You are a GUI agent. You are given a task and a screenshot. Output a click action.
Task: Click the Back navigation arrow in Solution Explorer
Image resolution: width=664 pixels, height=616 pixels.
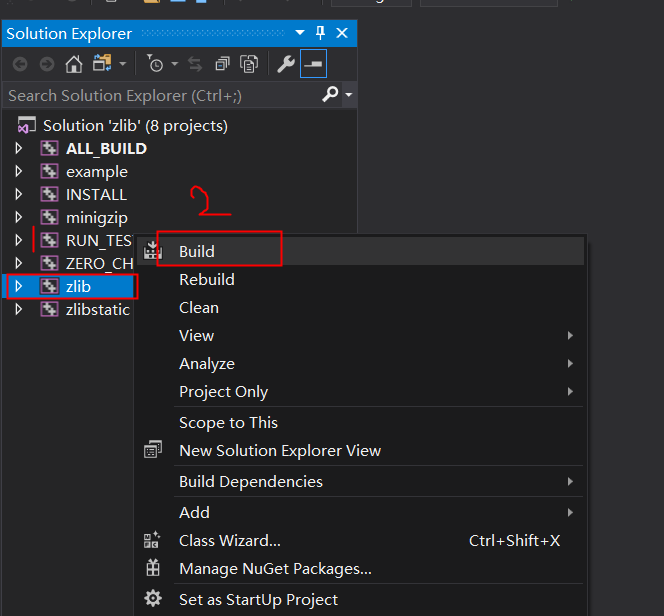tap(20, 64)
